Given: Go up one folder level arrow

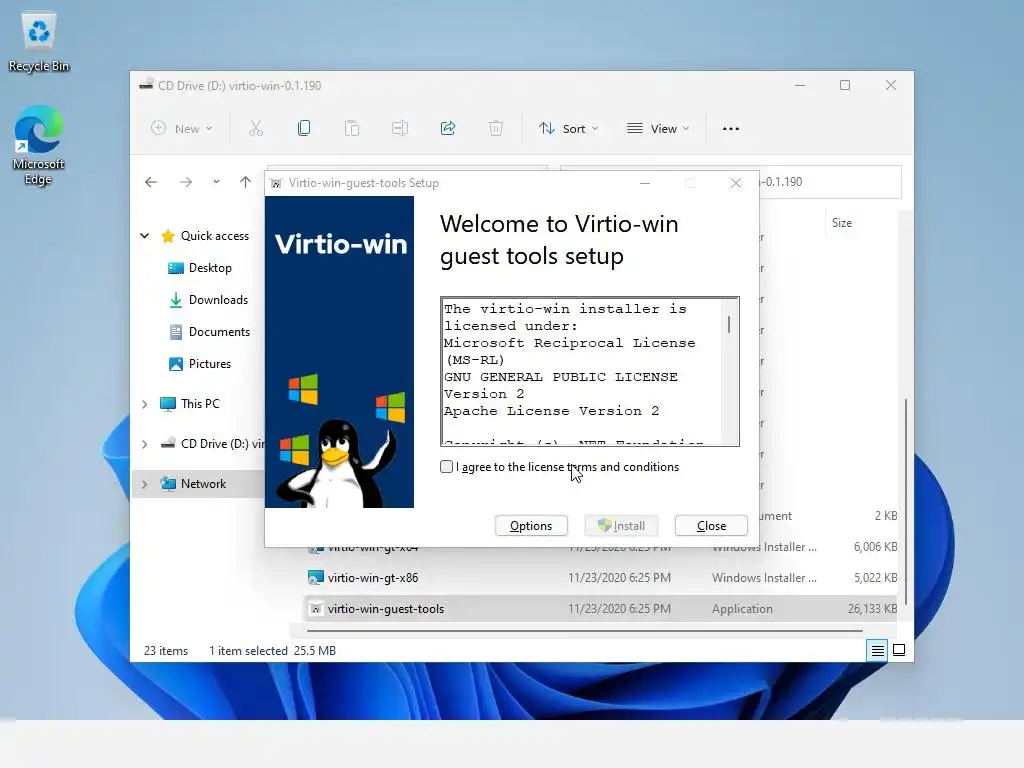Looking at the screenshot, I should pos(245,182).
